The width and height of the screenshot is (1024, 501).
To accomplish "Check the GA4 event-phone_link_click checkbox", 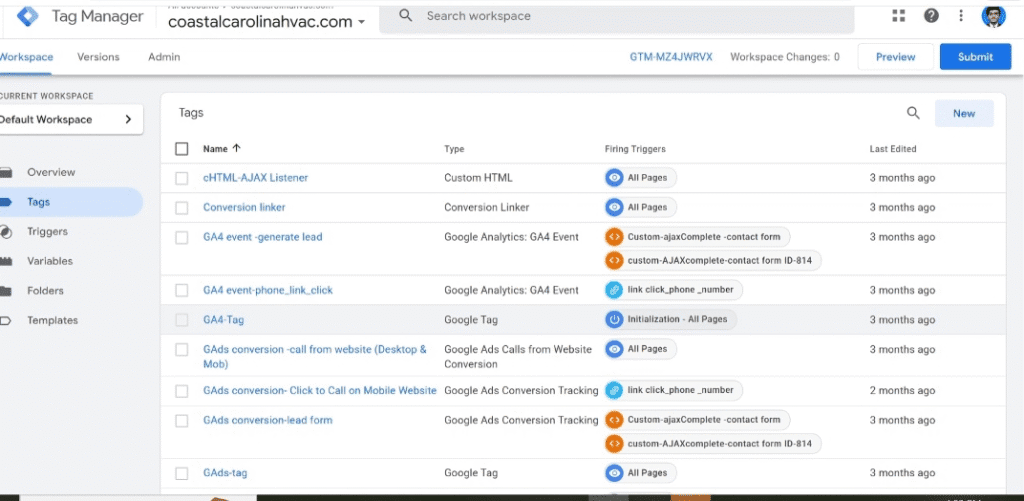I will tap(182, 290).
